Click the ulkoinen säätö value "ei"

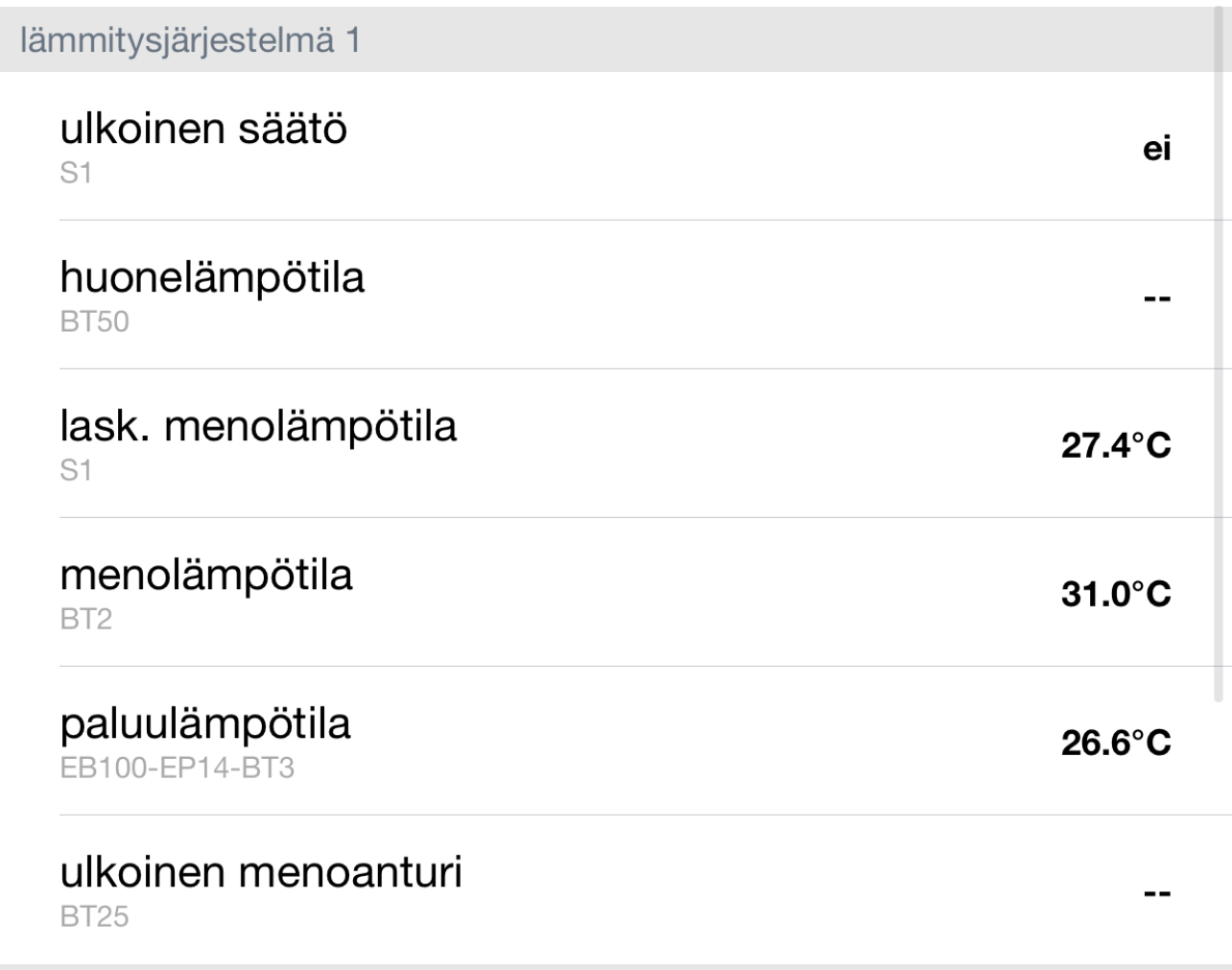point(1156,149)
